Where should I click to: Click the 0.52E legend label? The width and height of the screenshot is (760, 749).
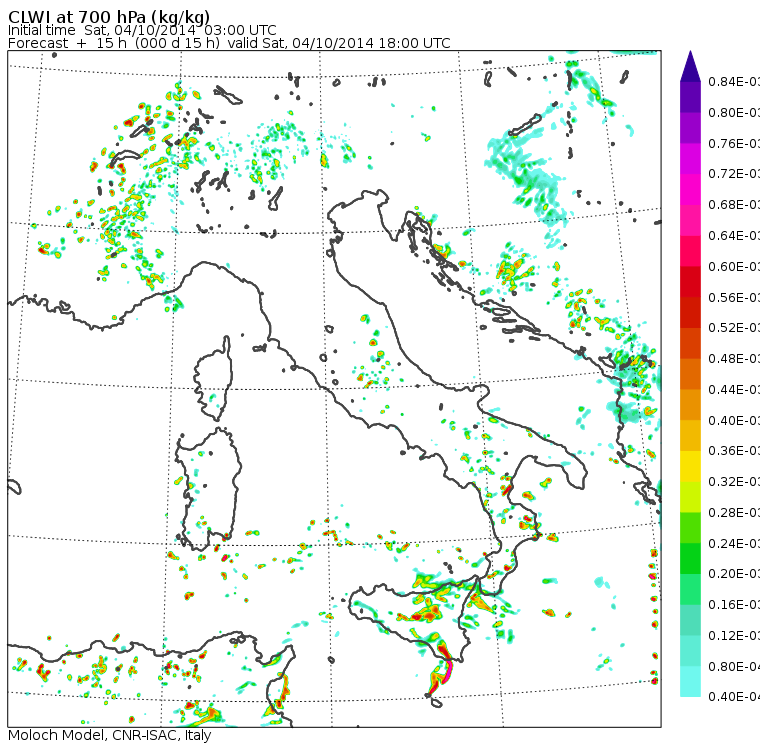pos(734,328)
